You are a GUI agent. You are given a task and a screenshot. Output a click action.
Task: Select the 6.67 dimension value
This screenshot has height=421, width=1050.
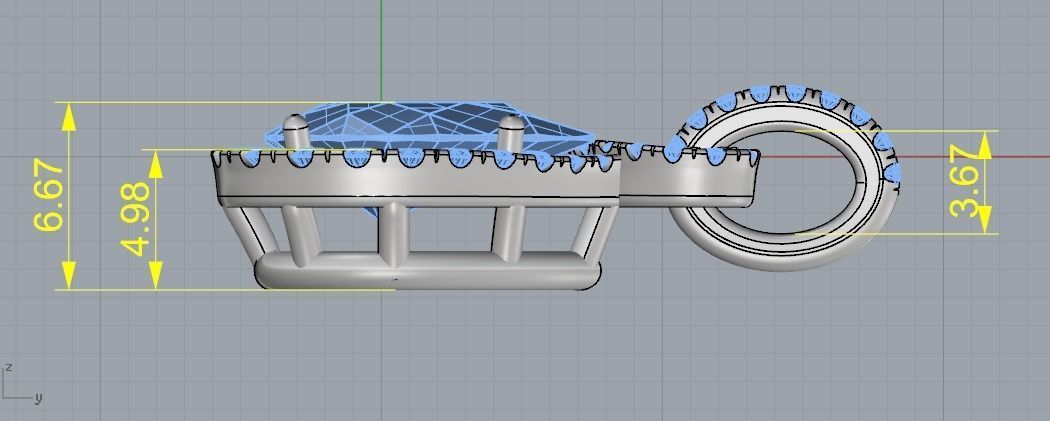pyautogui.click(x=50, y=195)
